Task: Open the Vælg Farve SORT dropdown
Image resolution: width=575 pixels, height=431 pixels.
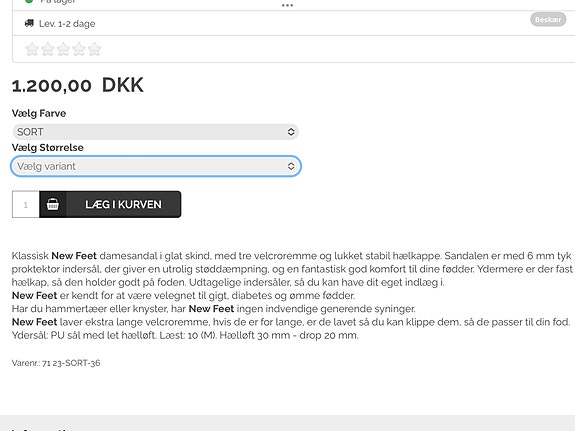Action: tap(155, 132)
